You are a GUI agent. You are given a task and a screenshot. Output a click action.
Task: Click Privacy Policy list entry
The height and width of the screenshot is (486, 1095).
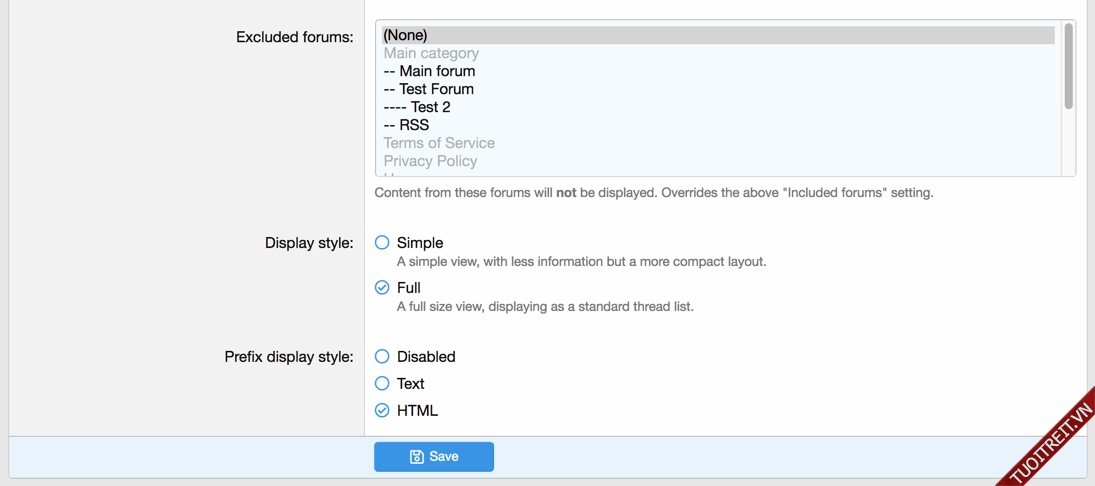click(x=430, y=161)
